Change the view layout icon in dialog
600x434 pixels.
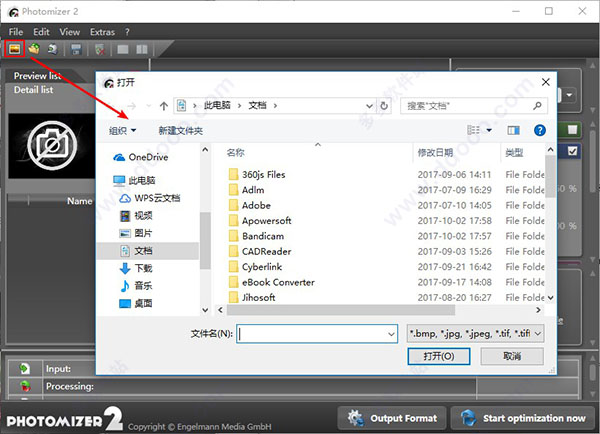pos(473,130)
